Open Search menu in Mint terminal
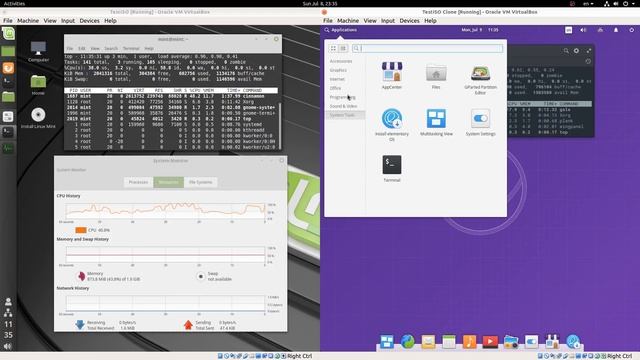 coord(111,48)
